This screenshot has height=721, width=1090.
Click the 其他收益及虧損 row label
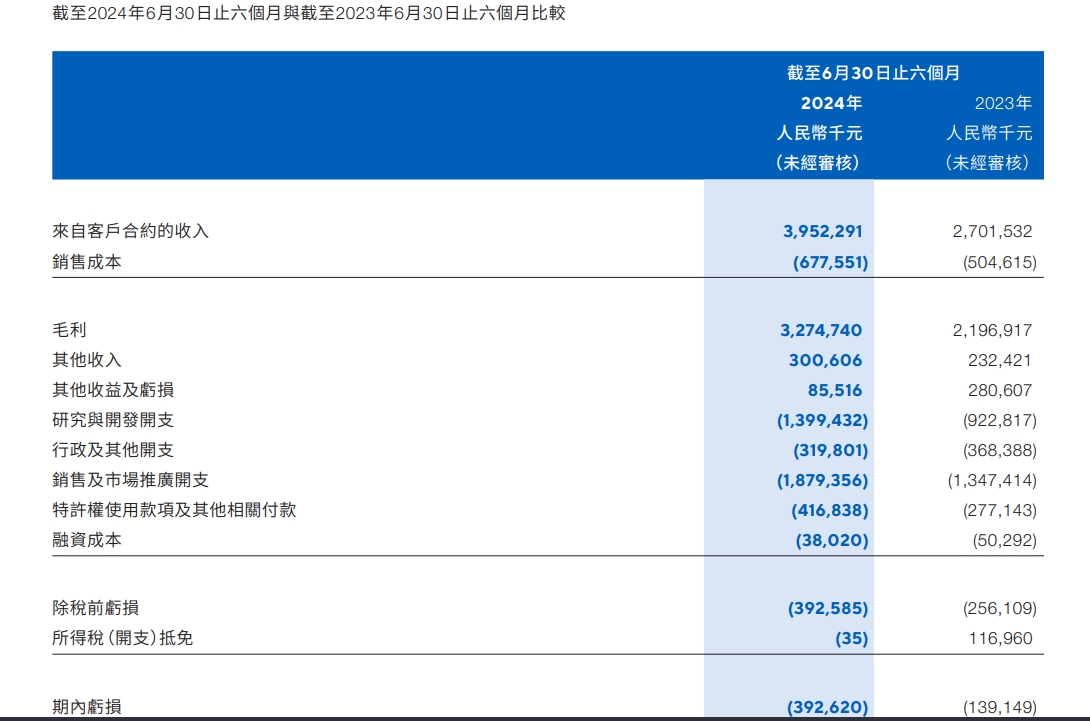(x=105, y=390)
